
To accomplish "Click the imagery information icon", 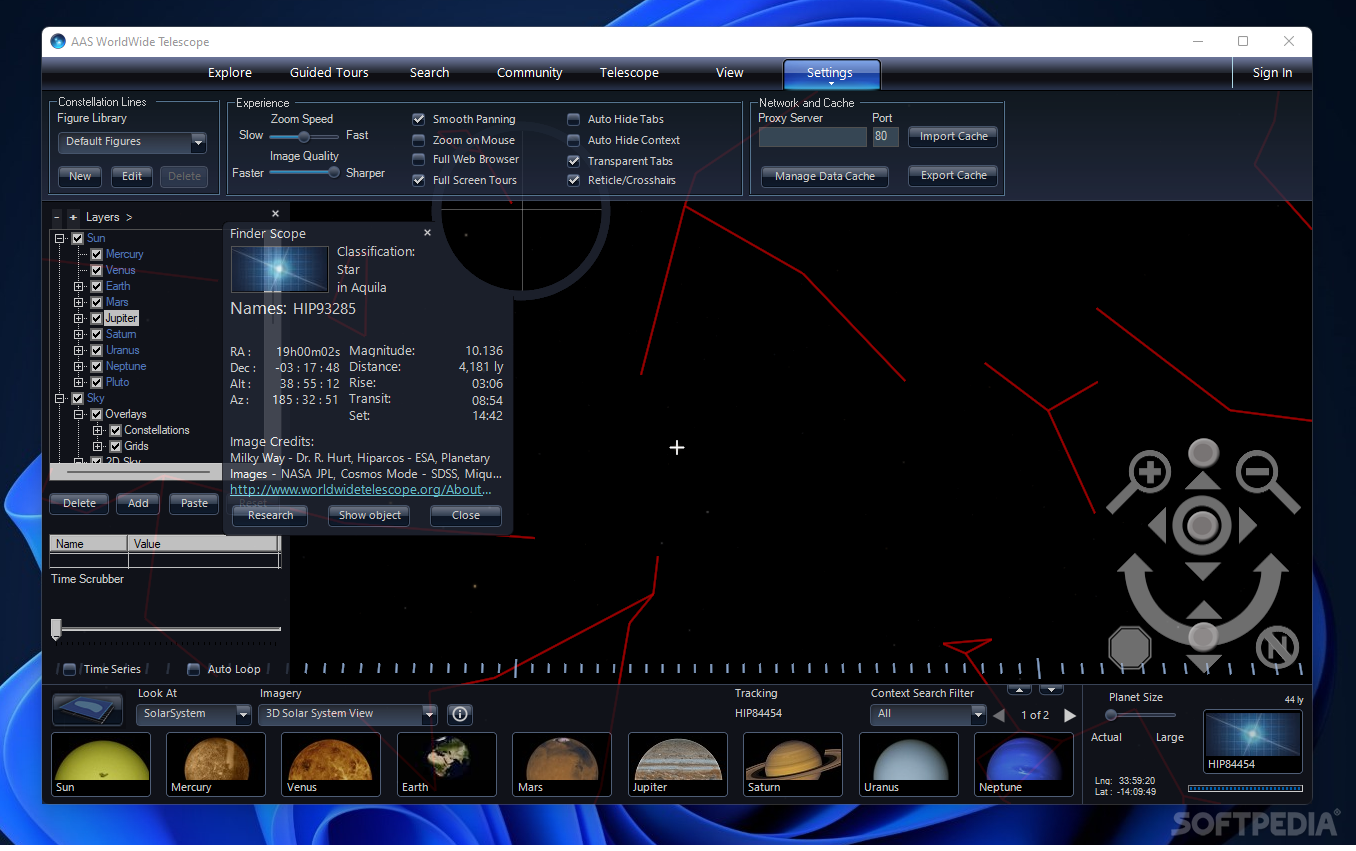I will 460,714.
